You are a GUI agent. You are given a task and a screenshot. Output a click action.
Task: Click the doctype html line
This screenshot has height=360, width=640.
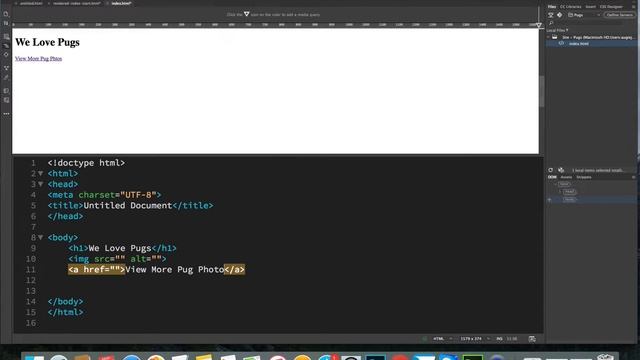point(86,163)
